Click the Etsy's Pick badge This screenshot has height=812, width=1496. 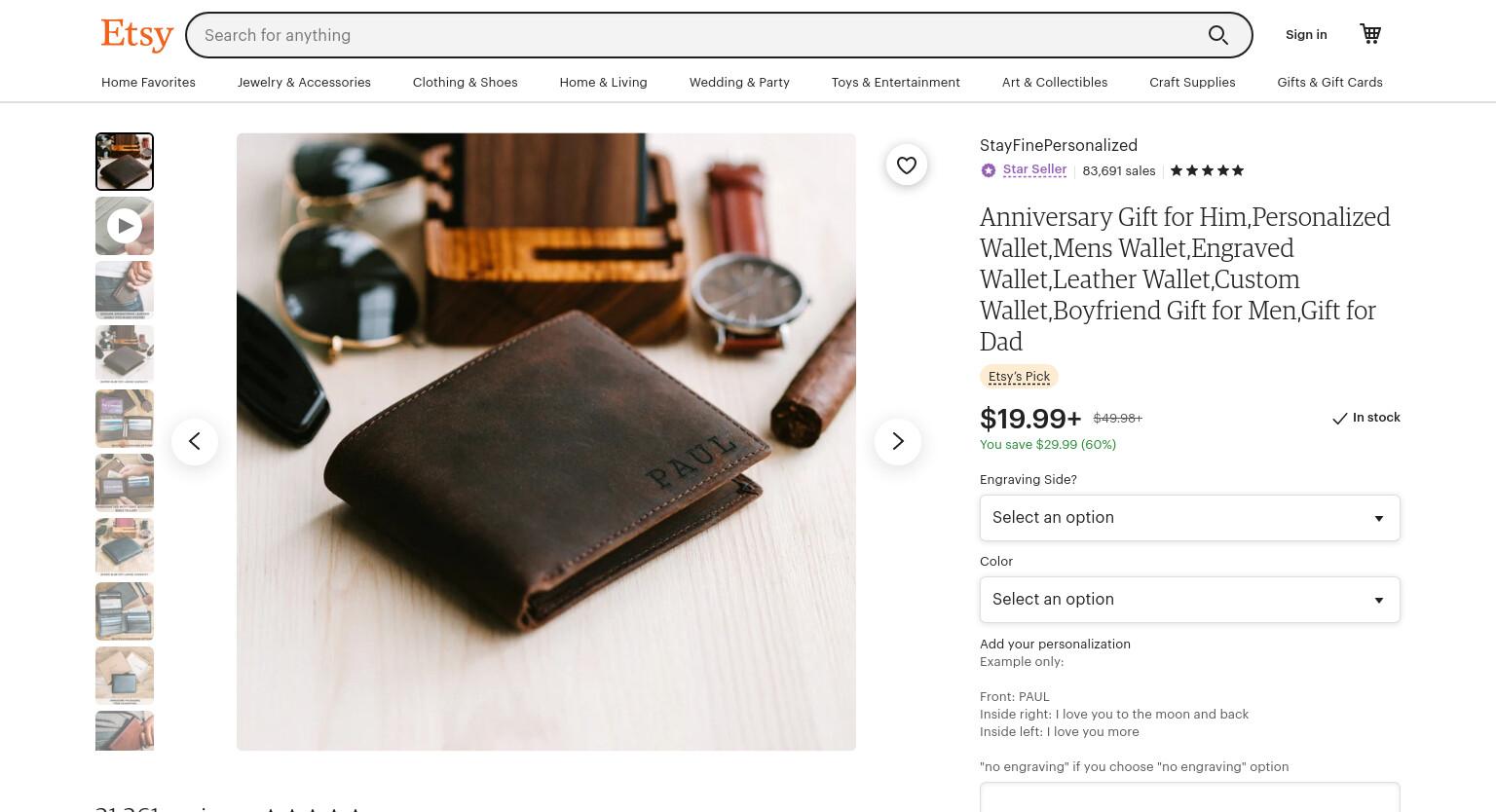(x=1019, y=377)
